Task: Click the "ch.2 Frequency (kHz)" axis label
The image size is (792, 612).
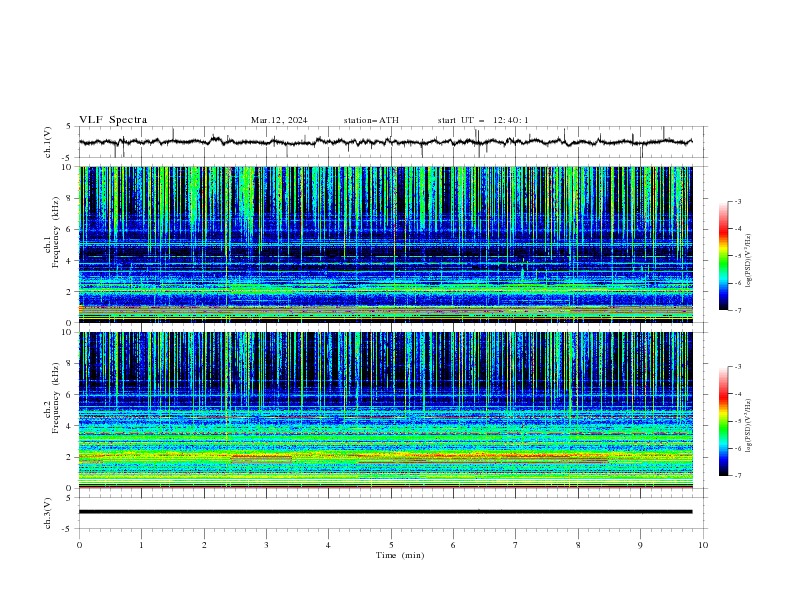Action: click(x=52, y=397)
